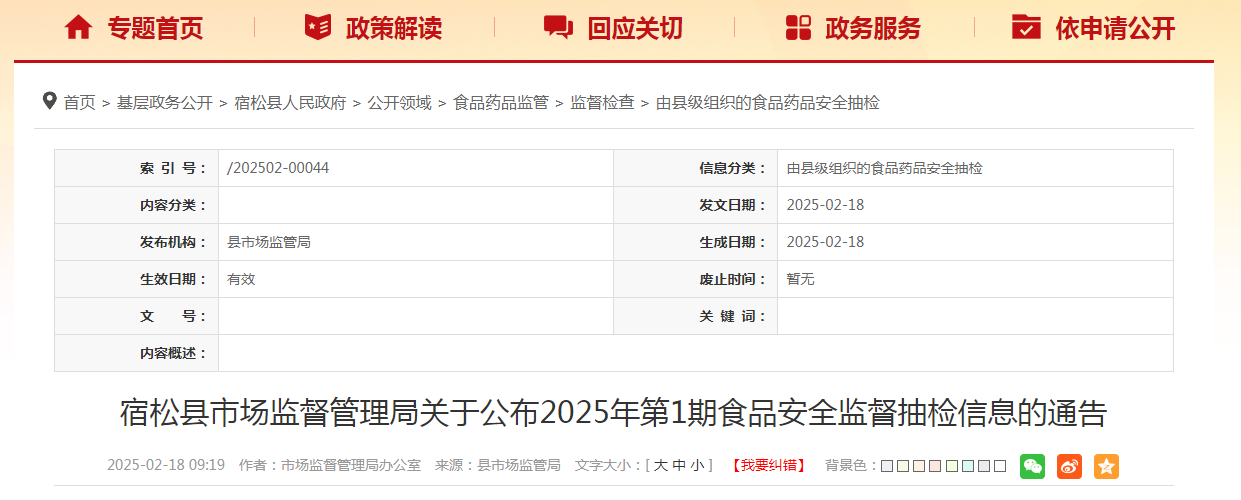Image resolution: width=1241 pixels, height=500 pixels.
Task: Open the 政务服务 menu item
Action: point(873,28)
